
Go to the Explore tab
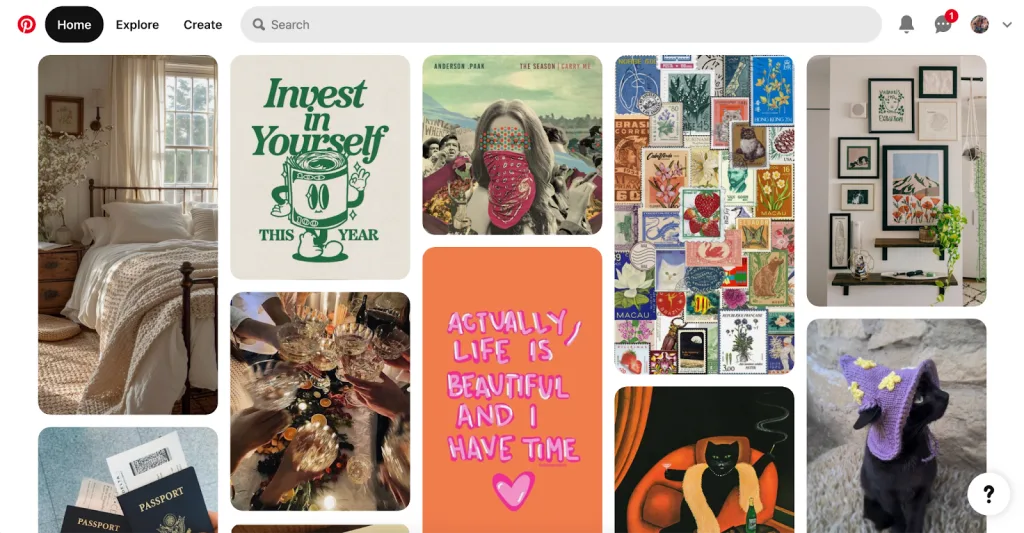[x=137, y=25]
